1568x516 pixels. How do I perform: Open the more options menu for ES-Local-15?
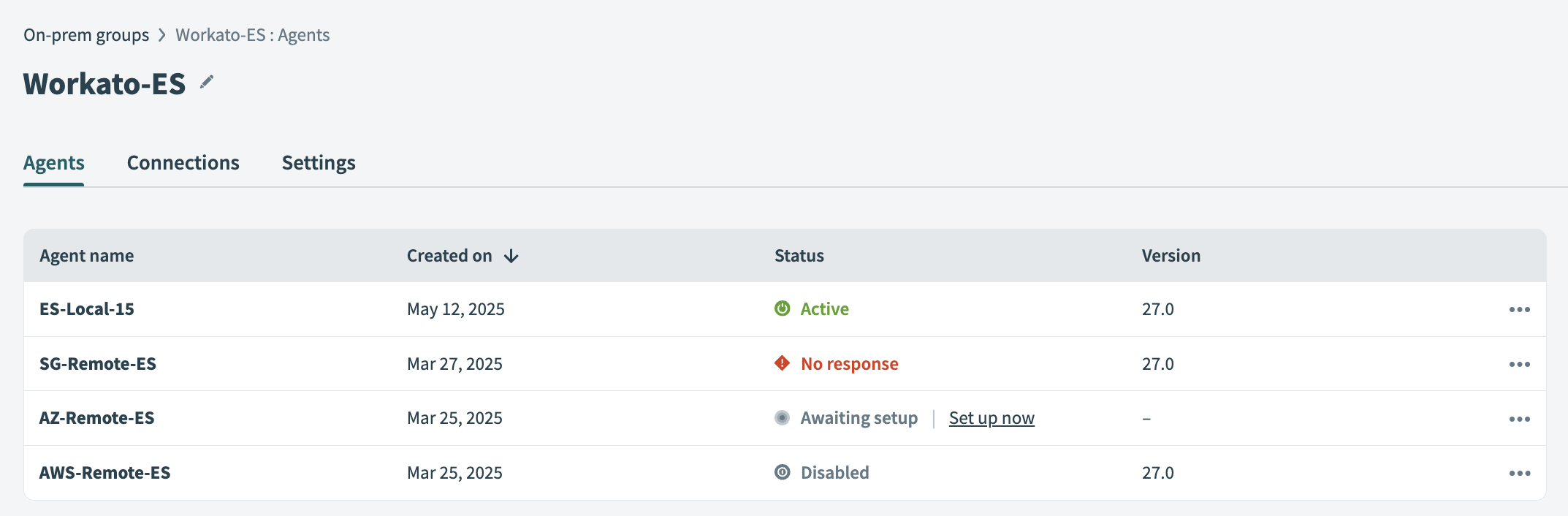(x=1519, y=310)
